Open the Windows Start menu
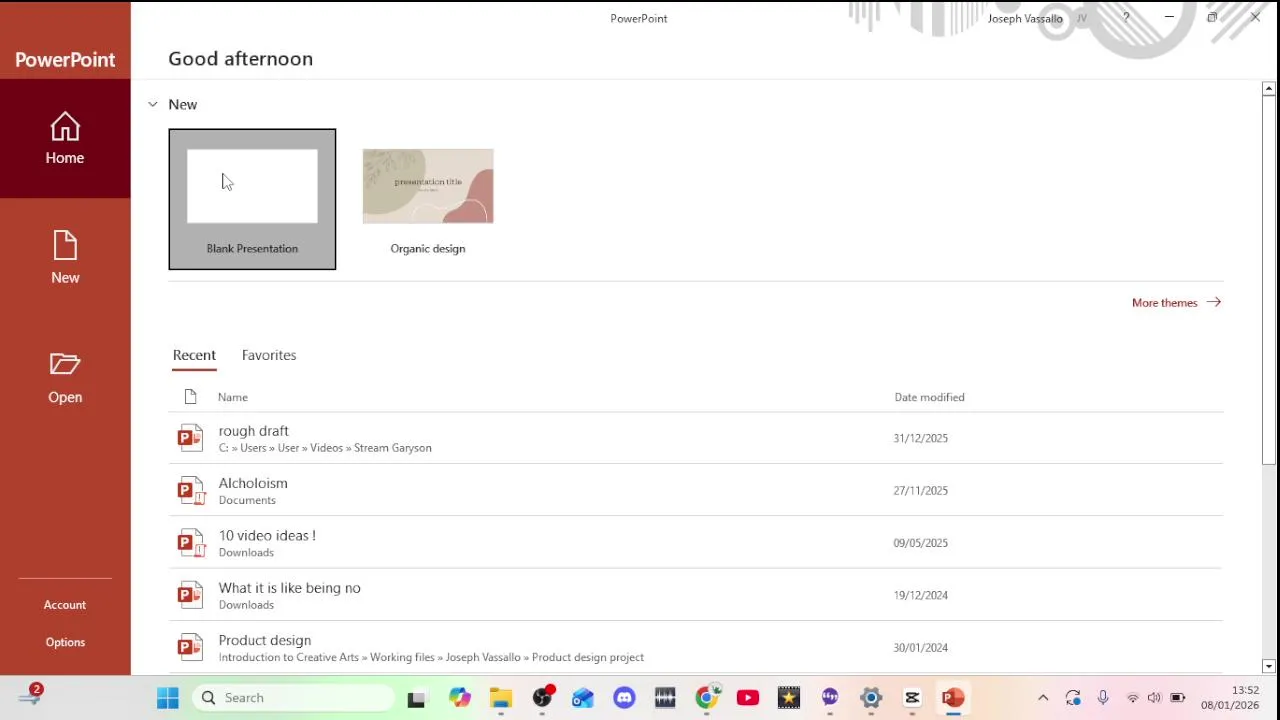This screenshot has height=720, width=1280. point(167,698)
